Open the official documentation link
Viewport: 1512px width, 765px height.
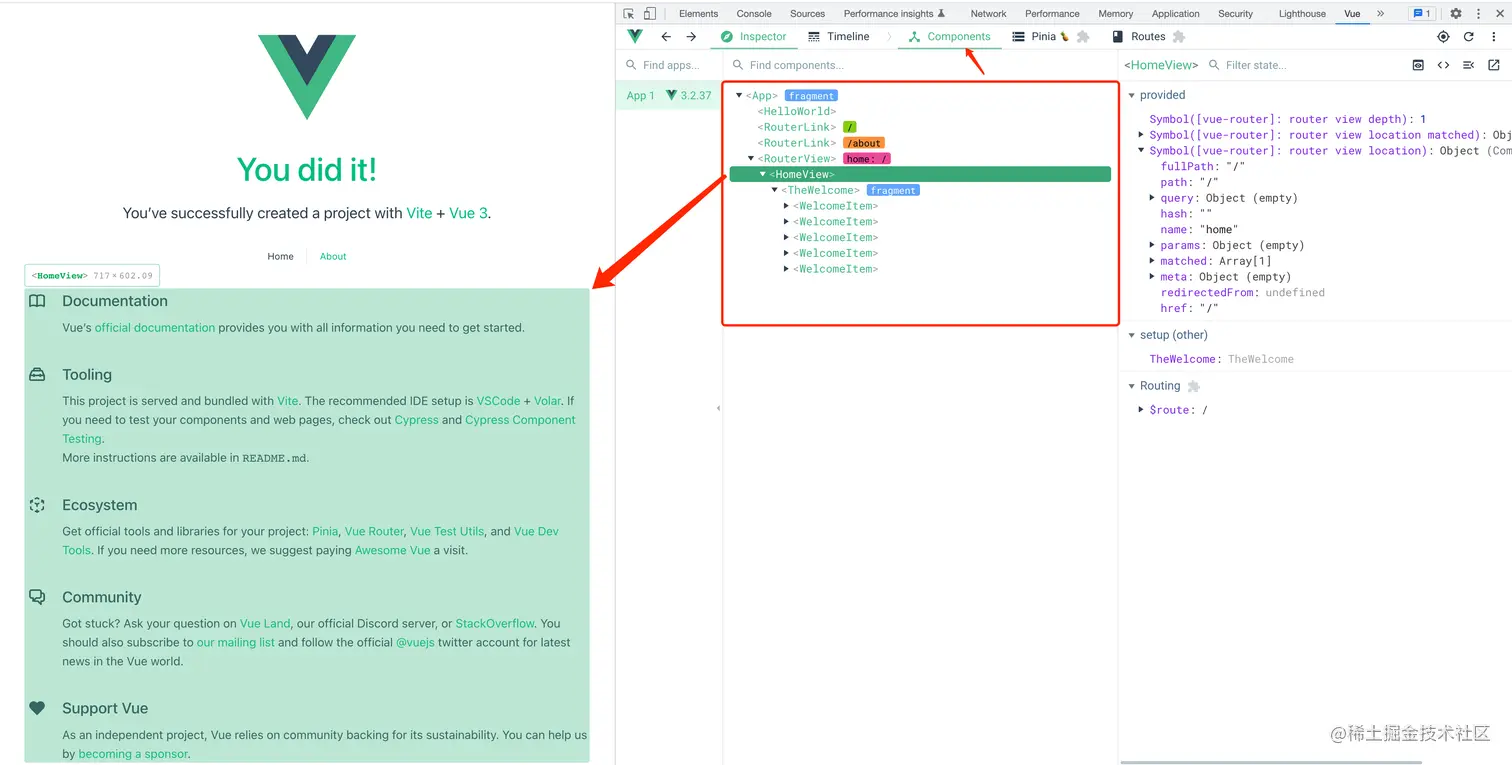point(155,328)
